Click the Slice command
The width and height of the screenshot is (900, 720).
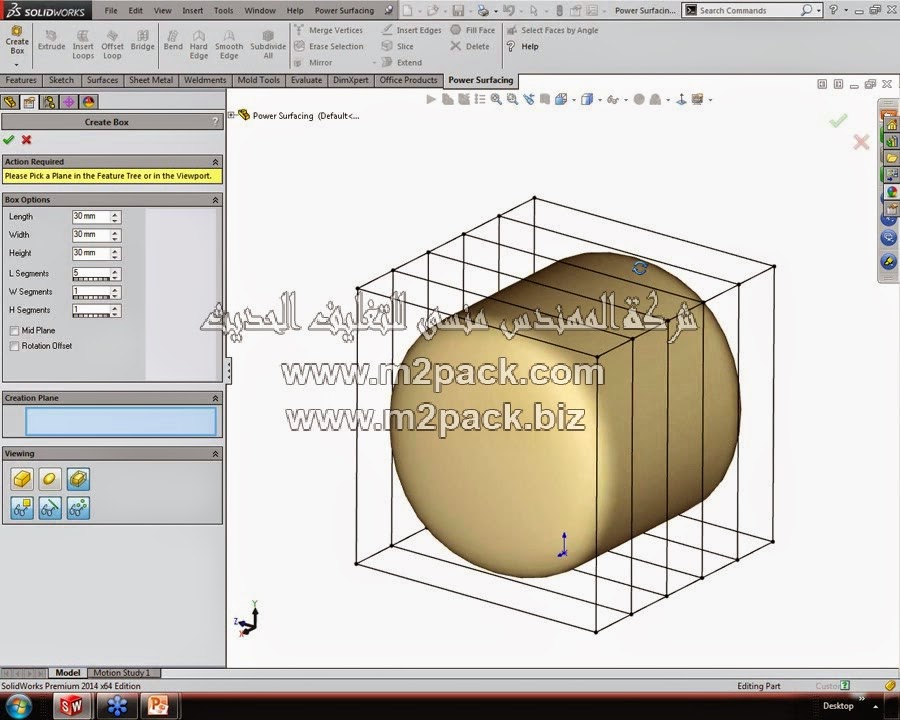pos(397,47)
